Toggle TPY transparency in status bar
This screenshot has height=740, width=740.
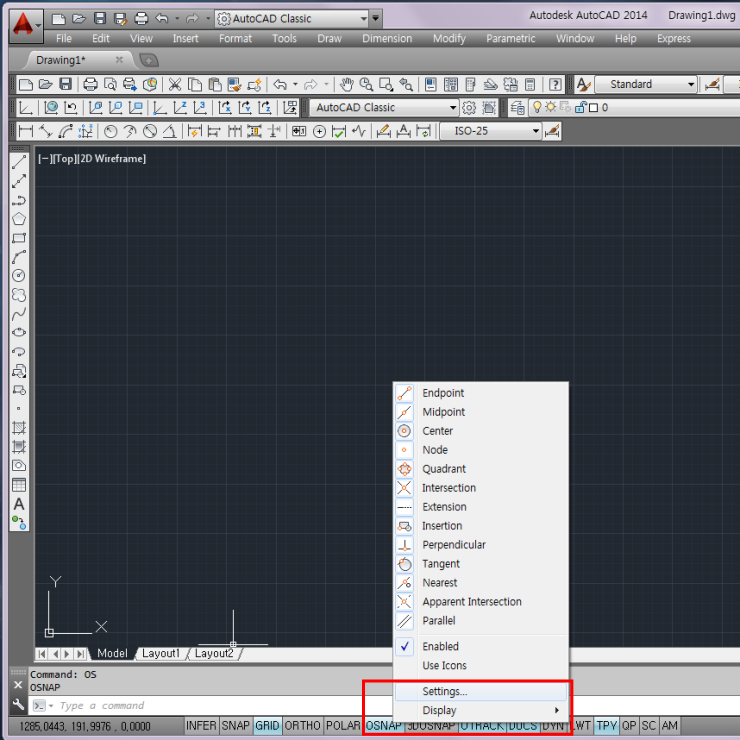click(x=606, y=725)
